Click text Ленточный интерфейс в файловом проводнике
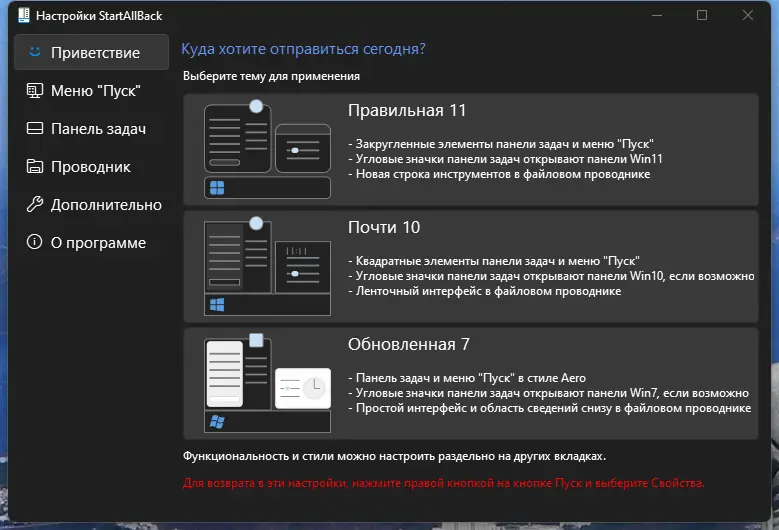Image resolution: width=779 pixels, height=530 pixels. pyautogui.click(x=484, y=291)
